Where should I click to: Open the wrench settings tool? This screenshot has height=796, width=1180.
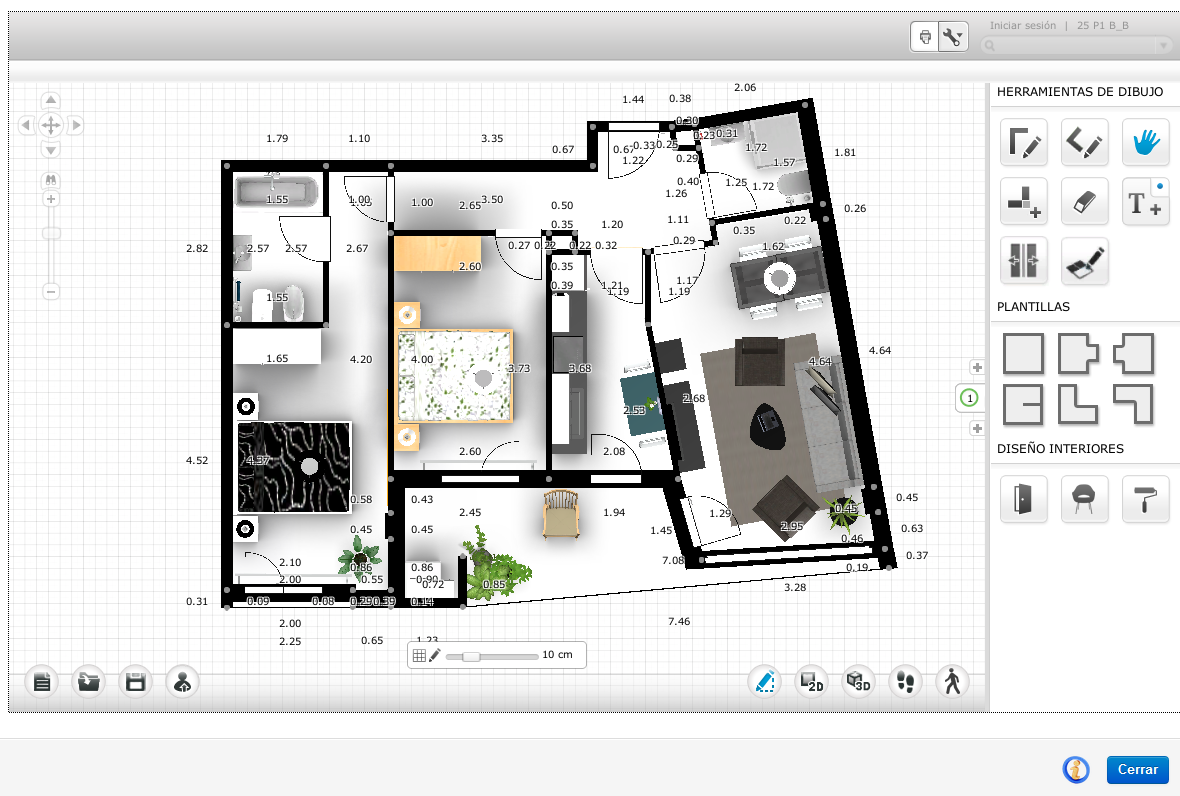click(x=953, y=37)
